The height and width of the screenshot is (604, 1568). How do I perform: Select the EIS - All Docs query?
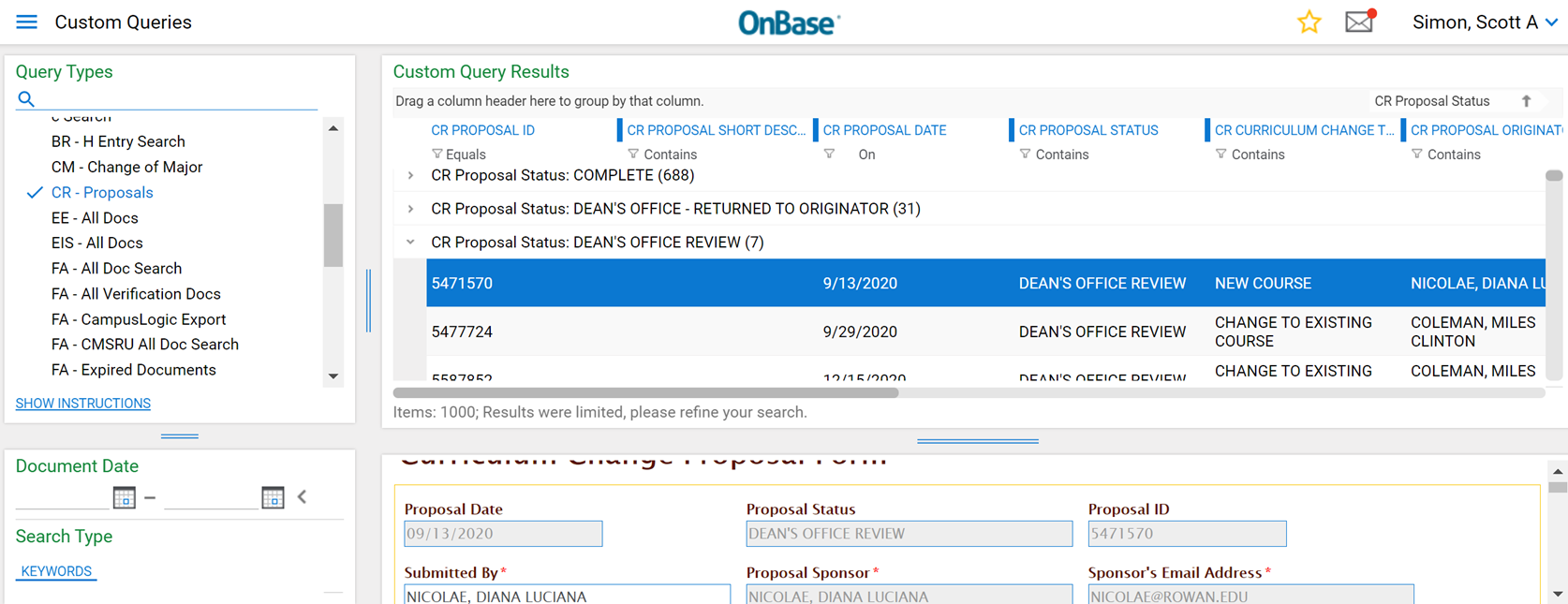(x=97, y=243)
